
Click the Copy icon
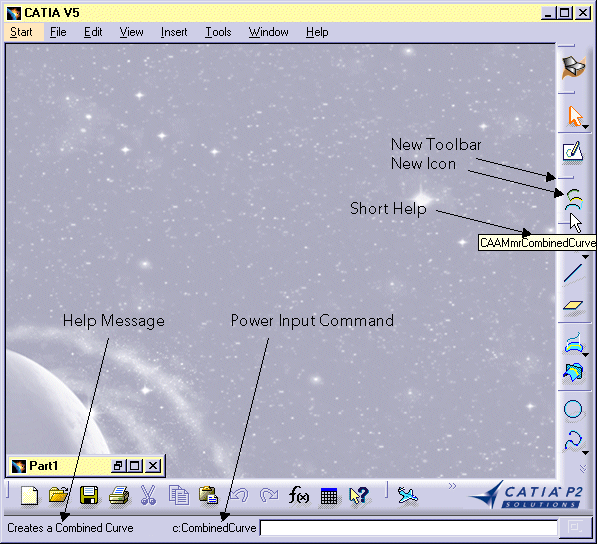point(179,495)
